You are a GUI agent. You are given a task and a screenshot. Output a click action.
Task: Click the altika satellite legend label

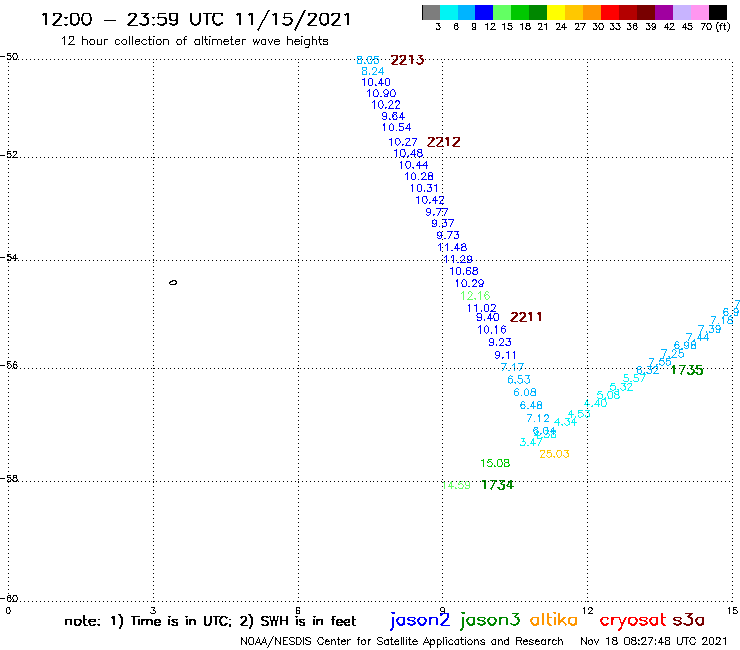point(554,620)
